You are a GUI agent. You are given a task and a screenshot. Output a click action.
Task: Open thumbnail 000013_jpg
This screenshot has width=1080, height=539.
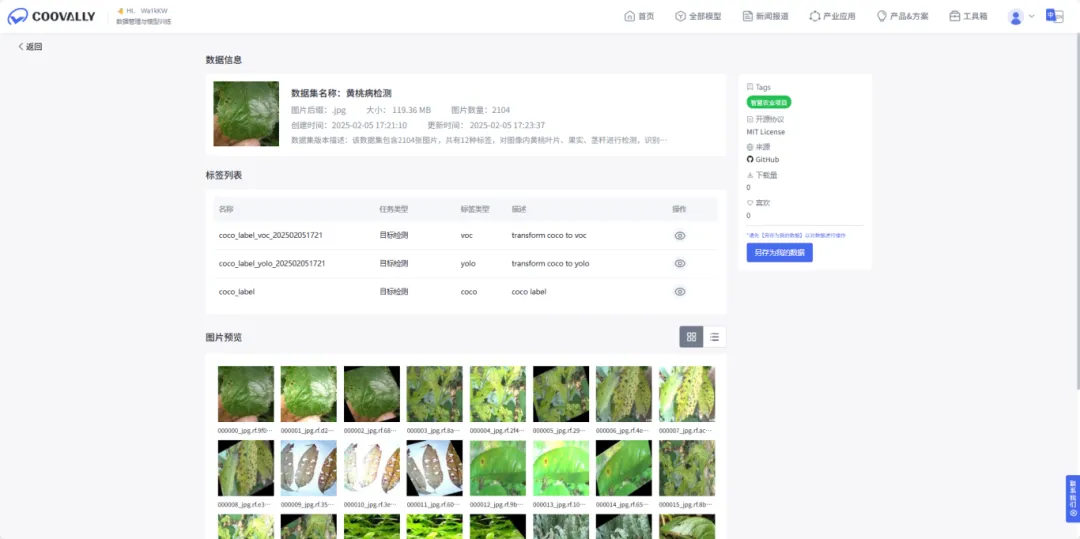(x=561, y=468)
